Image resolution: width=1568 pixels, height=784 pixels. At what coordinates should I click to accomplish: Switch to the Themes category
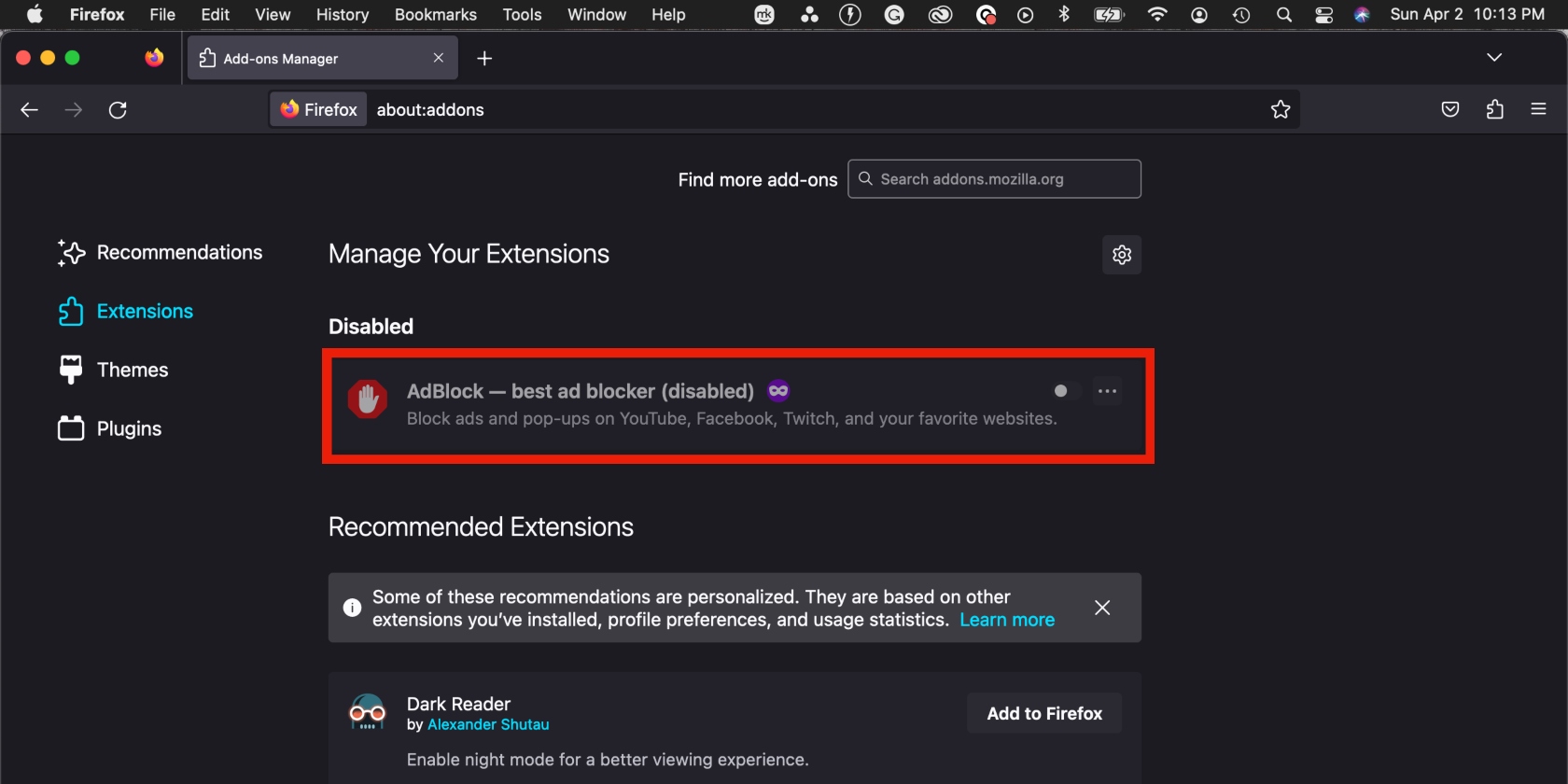(113, 371)
